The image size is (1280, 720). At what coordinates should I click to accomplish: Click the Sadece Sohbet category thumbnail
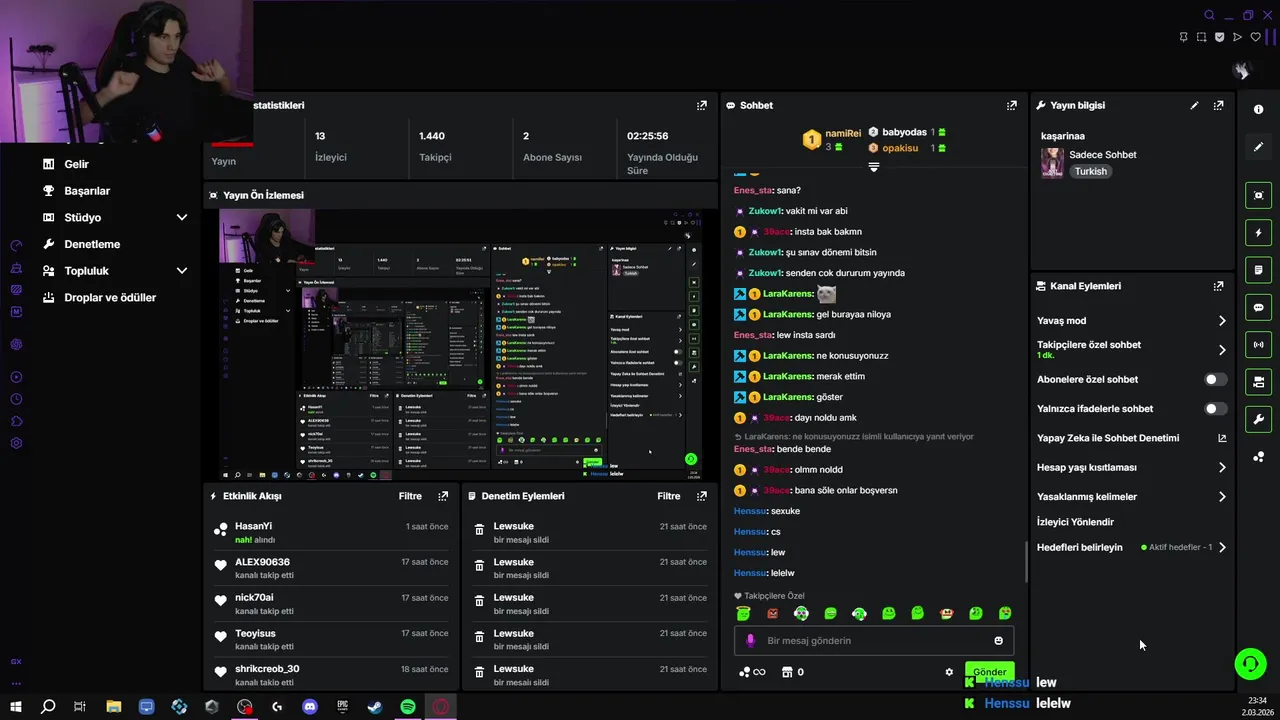(x=1052, y=163)
